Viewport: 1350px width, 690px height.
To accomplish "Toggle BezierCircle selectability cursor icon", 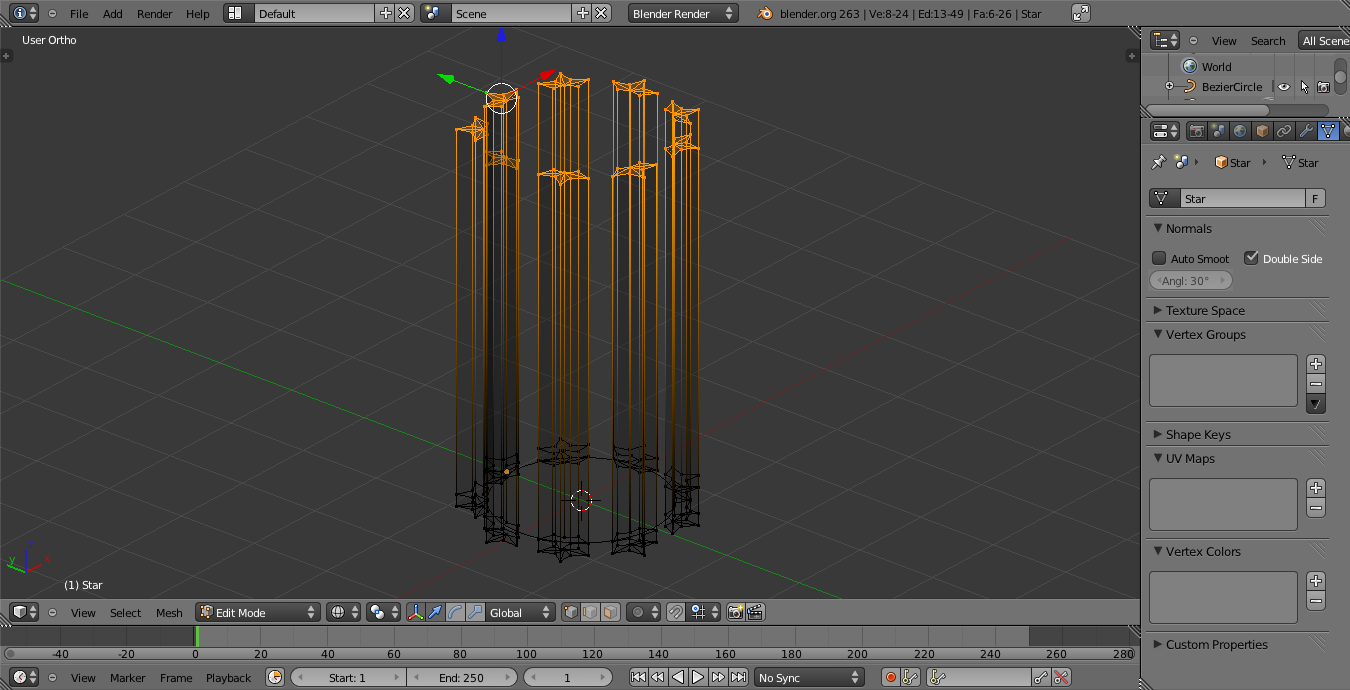I will click(1304, 87).
